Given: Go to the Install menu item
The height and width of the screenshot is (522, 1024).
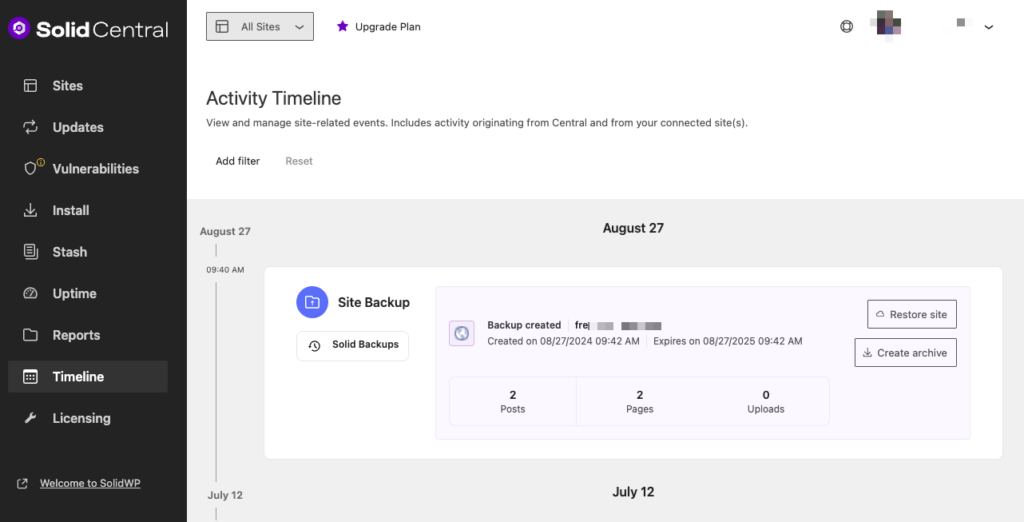Looking at the screenshot, I should pos(71,210).
